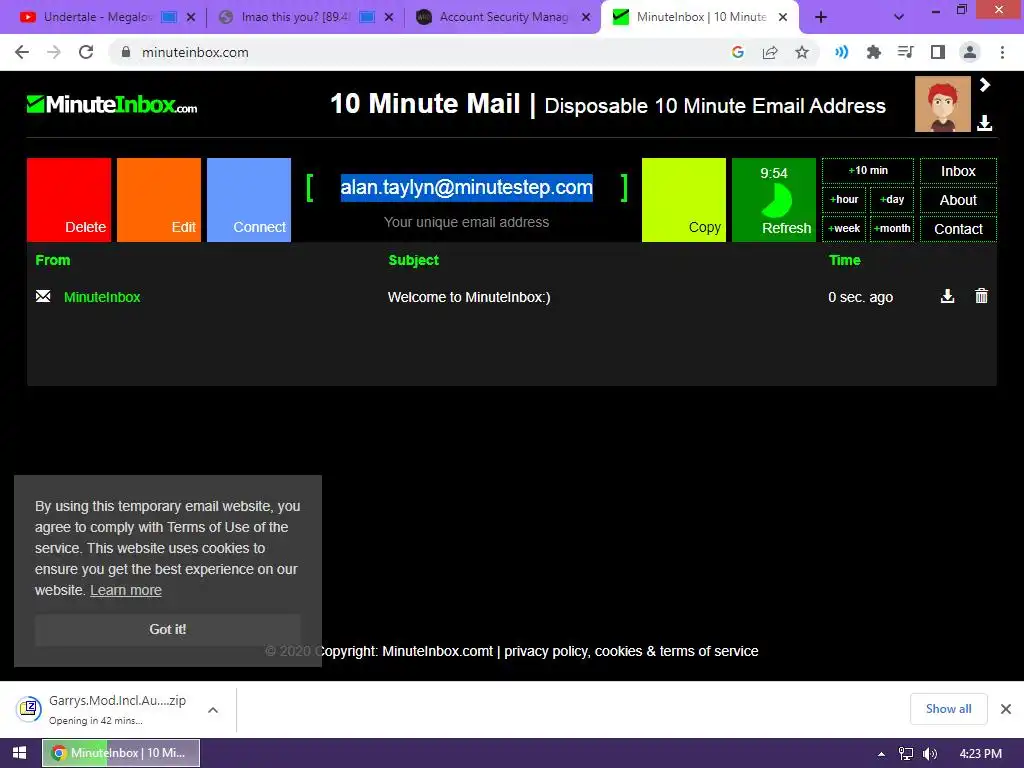Screen dimensions: 1024x768
Task: Click the Learn more cookie link
Action: click(125, 590)
